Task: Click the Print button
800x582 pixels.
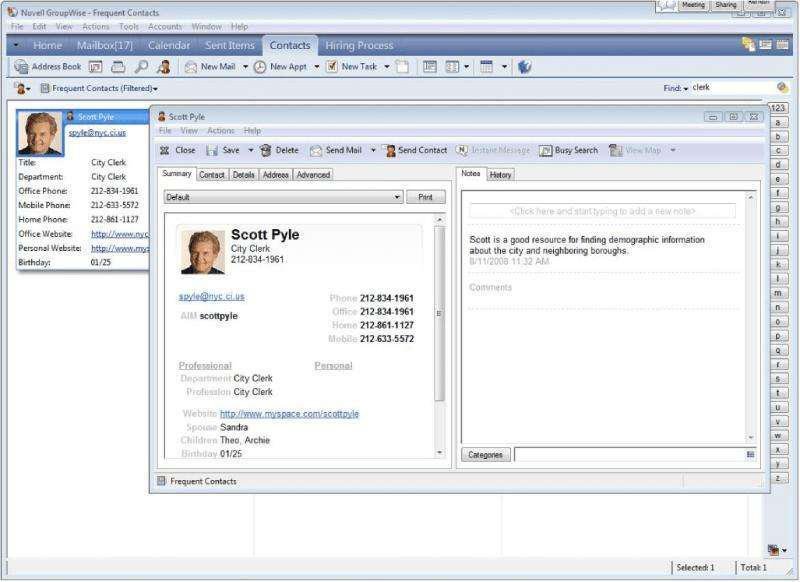Action: [x=426, y=197]
